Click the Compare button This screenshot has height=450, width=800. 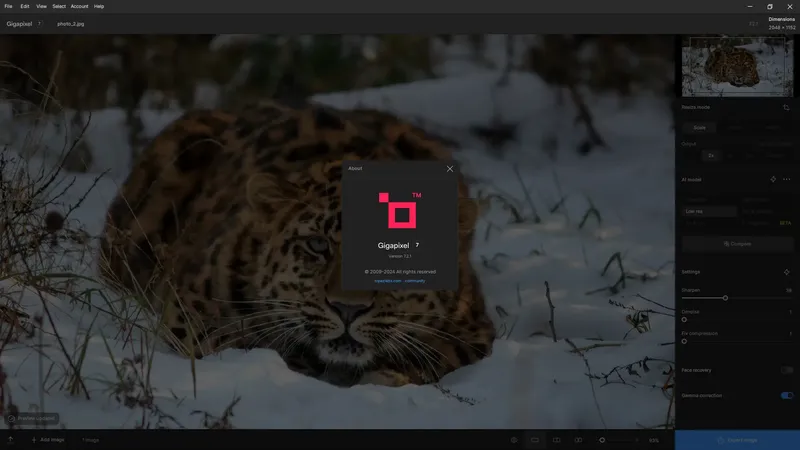(x=737, y=244)
